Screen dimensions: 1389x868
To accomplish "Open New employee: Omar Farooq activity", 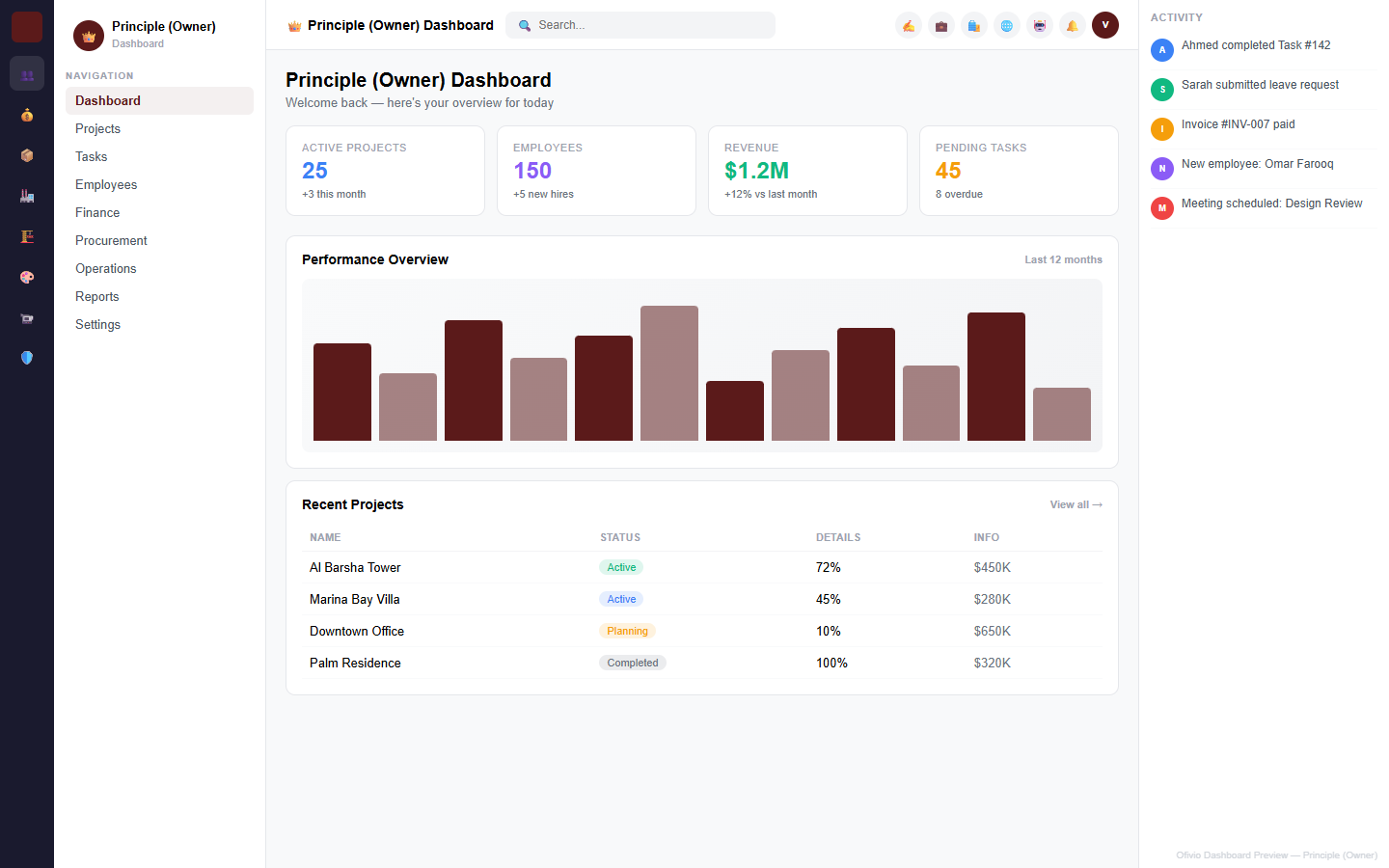I will 1262,168.
